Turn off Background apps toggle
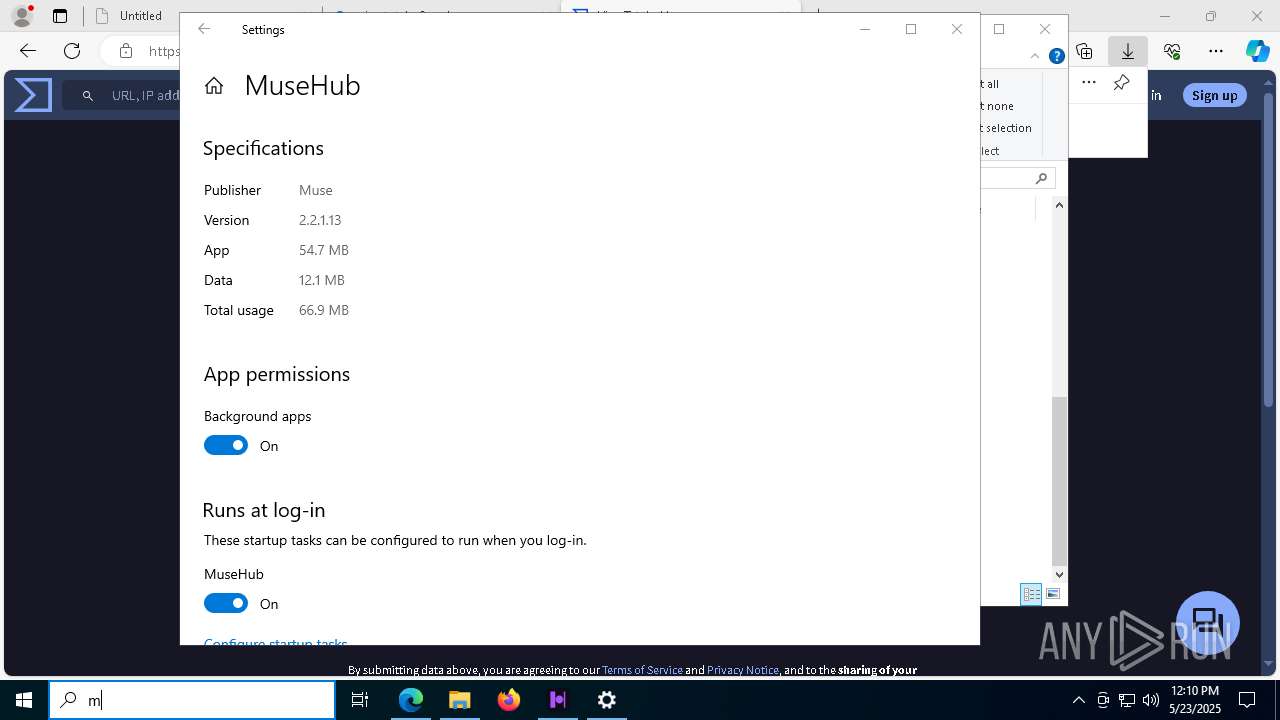Image resolution: width=1280 pixels, height=720 pixels. pos(226,446)
